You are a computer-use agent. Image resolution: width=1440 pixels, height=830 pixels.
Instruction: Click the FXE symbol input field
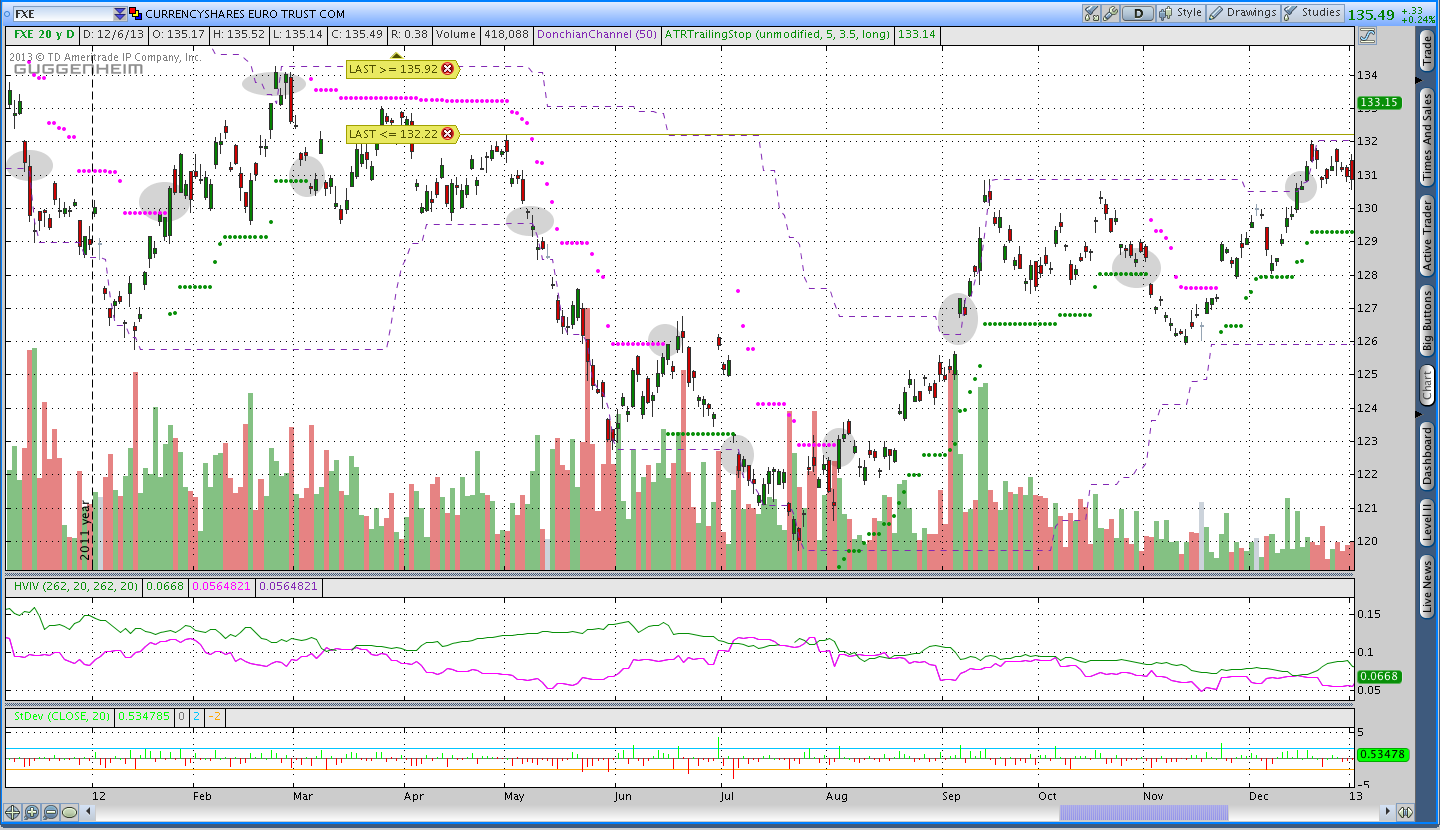pos(62,14)
